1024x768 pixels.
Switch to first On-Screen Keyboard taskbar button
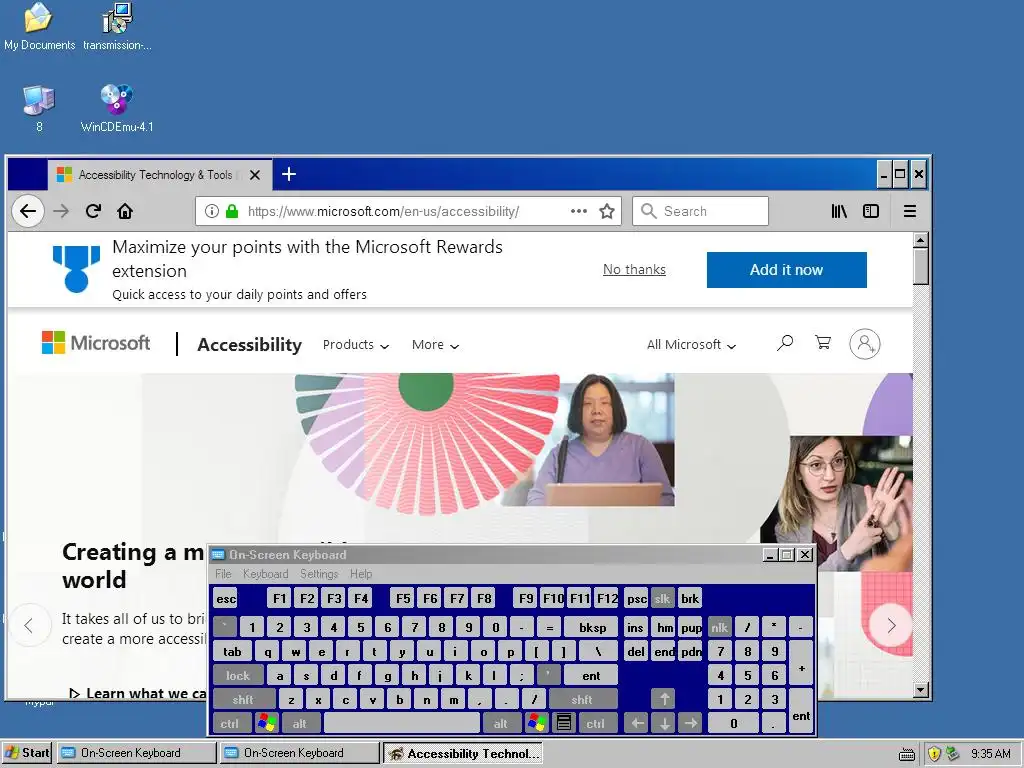click(136, 753)
